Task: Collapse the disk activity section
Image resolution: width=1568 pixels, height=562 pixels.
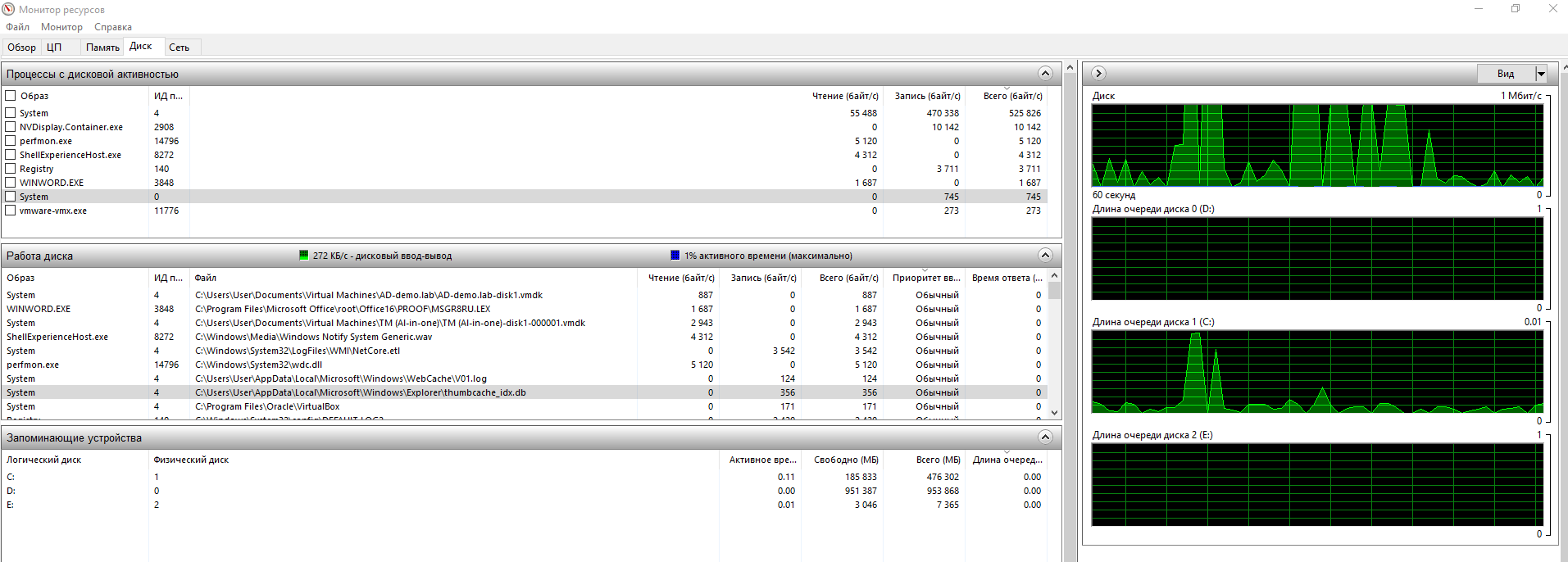Action: pyautogui.click(x=1045, y=256)
